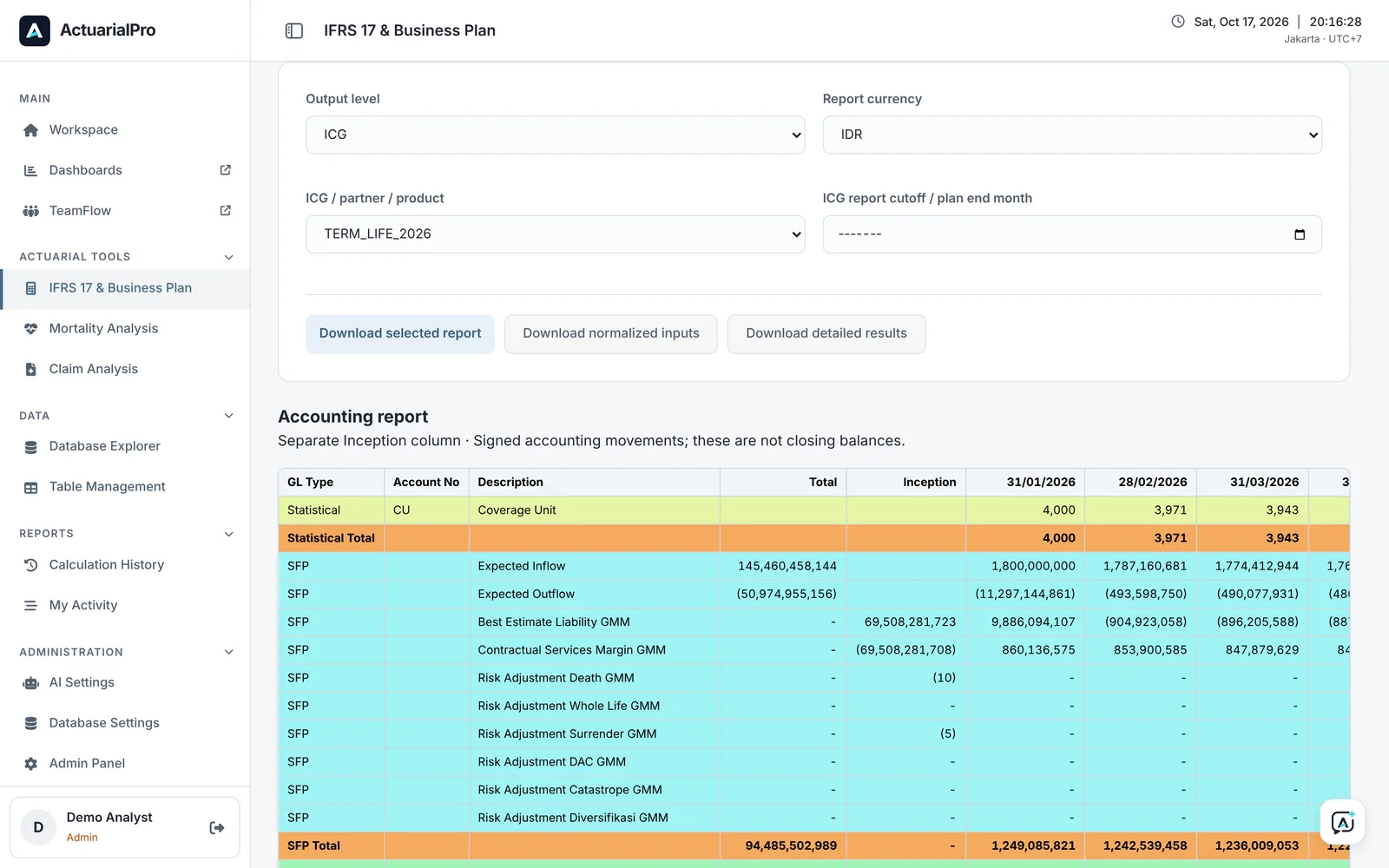Click the ActuarialPro logo icon
The image size is (1389, 868).
(35, 30)
